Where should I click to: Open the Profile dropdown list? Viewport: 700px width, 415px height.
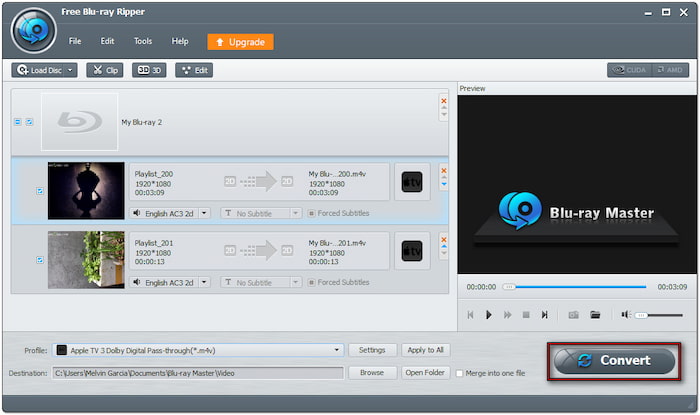point(338,350)
